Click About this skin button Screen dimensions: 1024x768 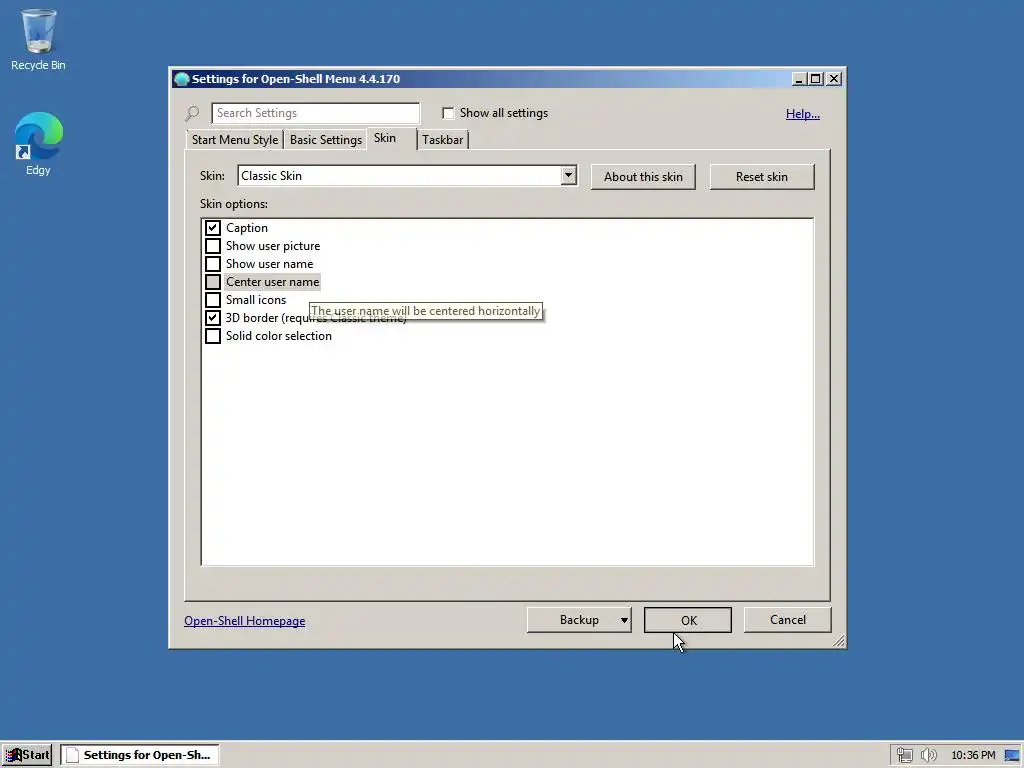643,177
